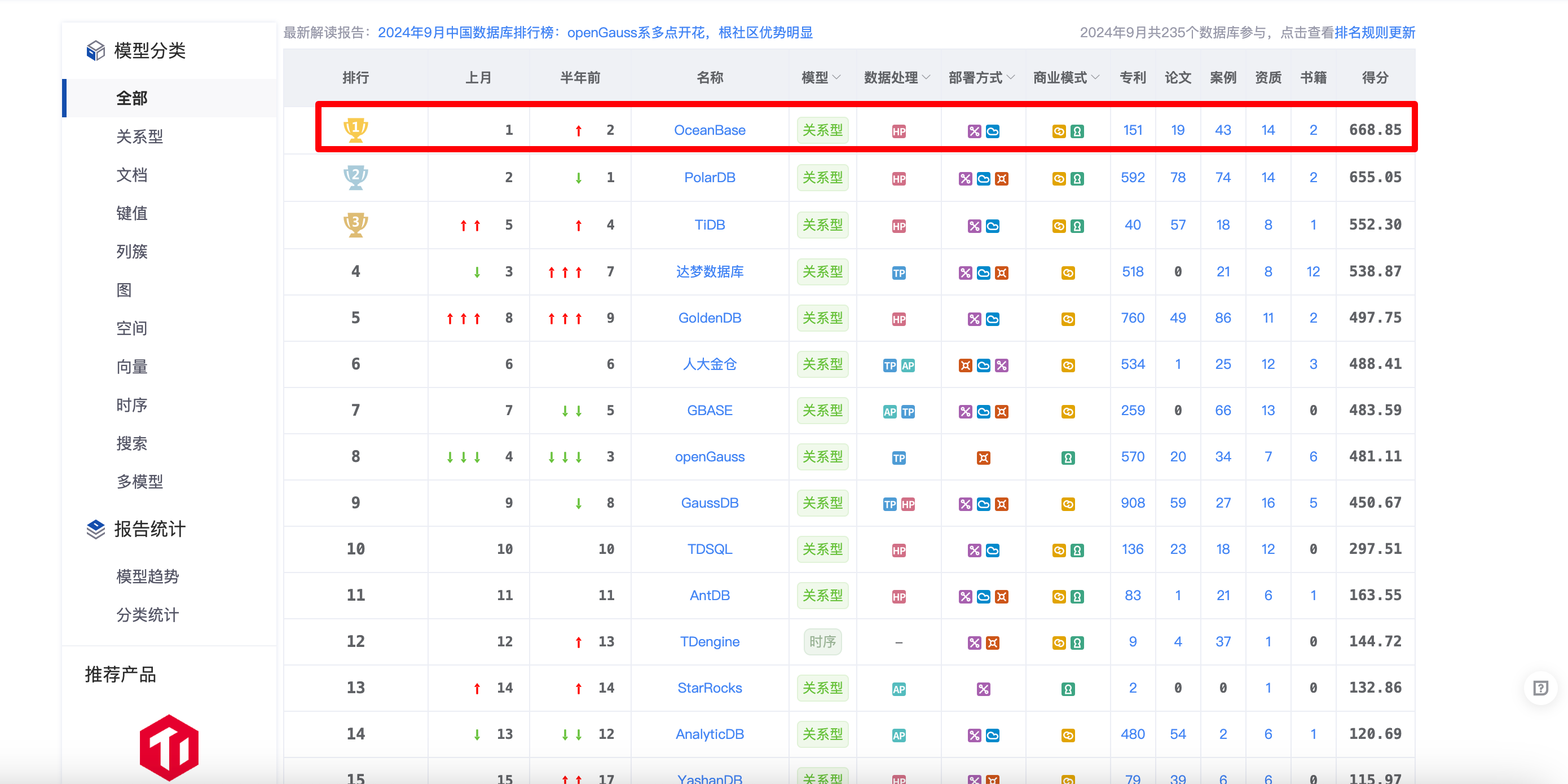The height and width of the screenshot is (784, 1568).
Task: Click the green open-source icon in TDSQL row
Action: click(x=1077, y=550)
